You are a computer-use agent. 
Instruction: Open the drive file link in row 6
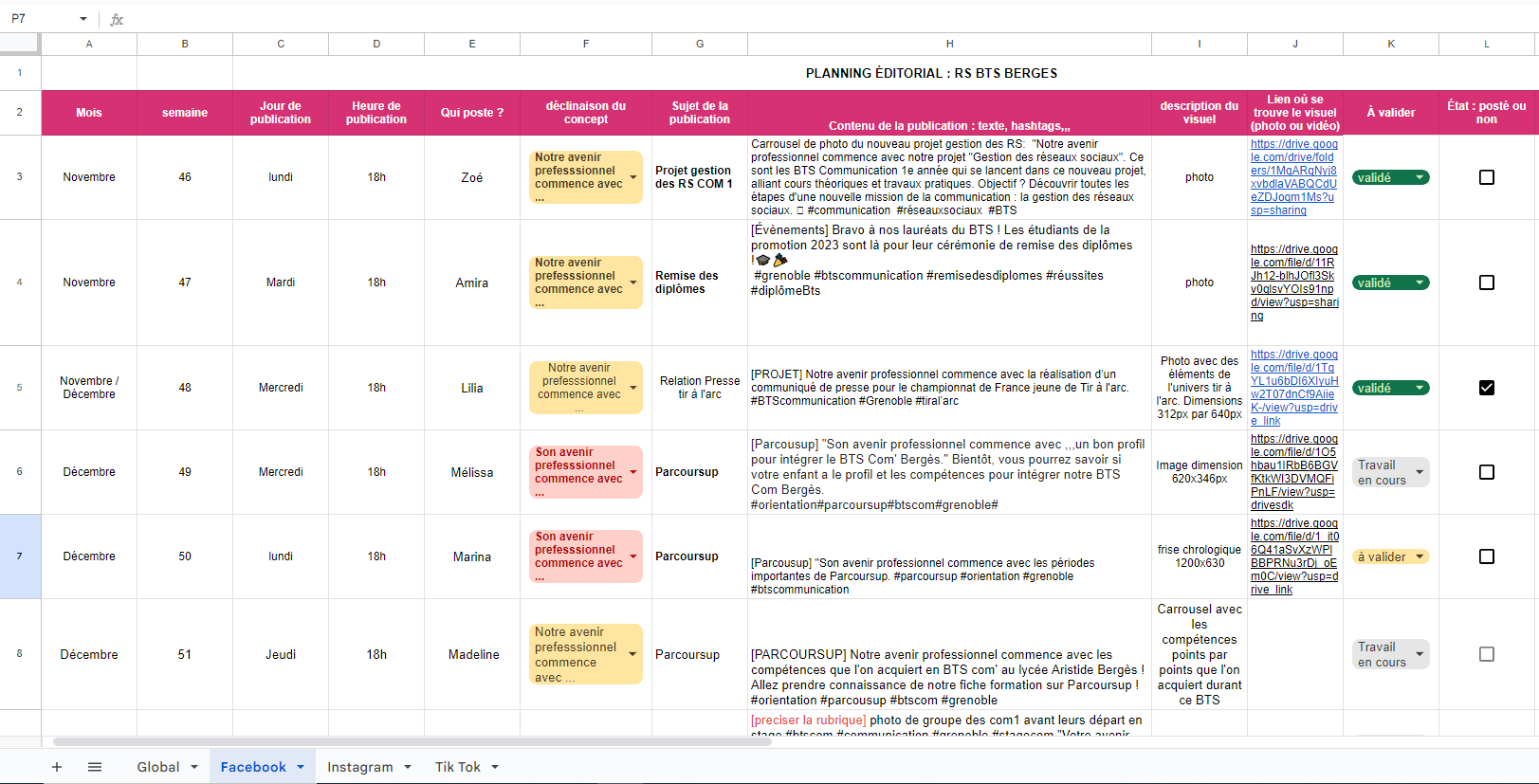1294,472
